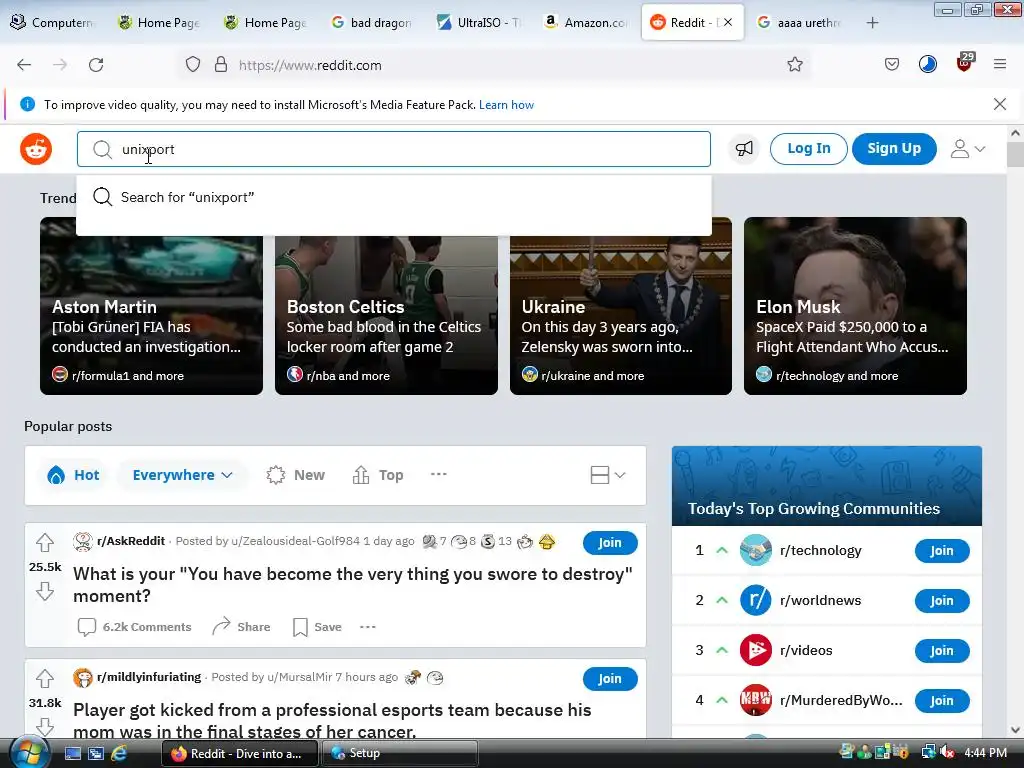1024x768 pixels.
Task: Reload the page with refresh icon
Action: point(96,65)
